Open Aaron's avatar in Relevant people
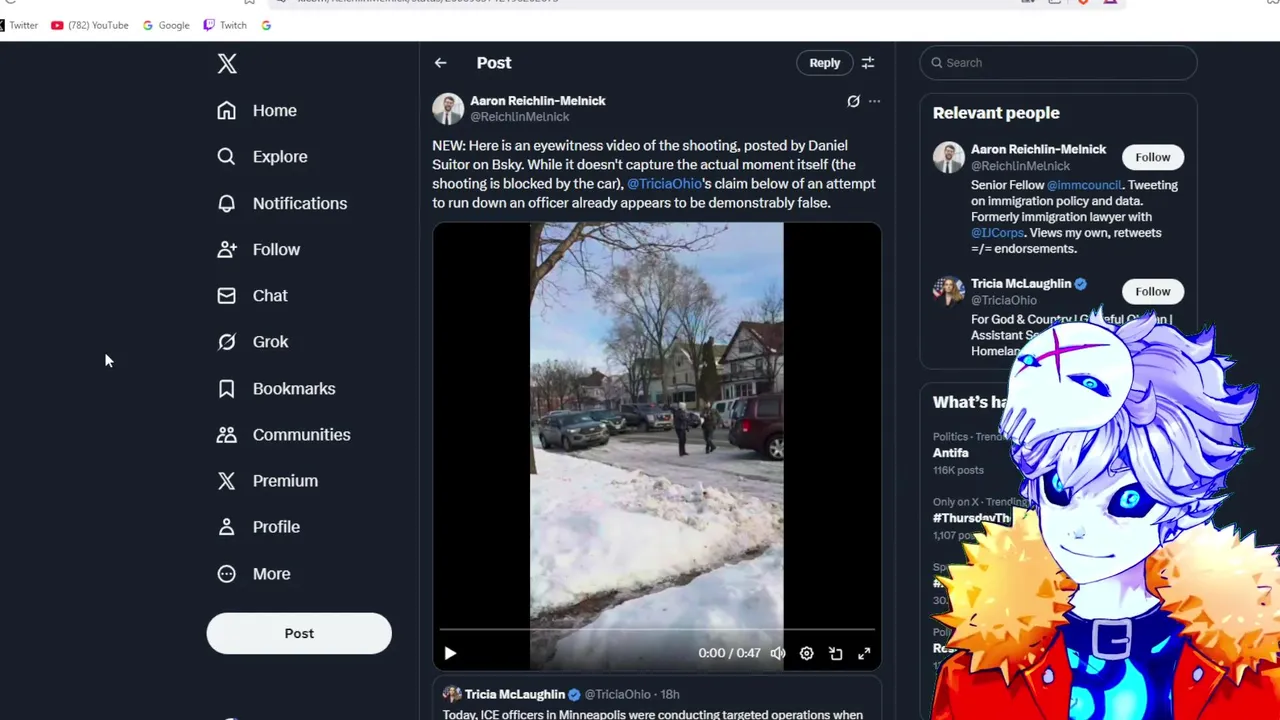 (949, 157)
